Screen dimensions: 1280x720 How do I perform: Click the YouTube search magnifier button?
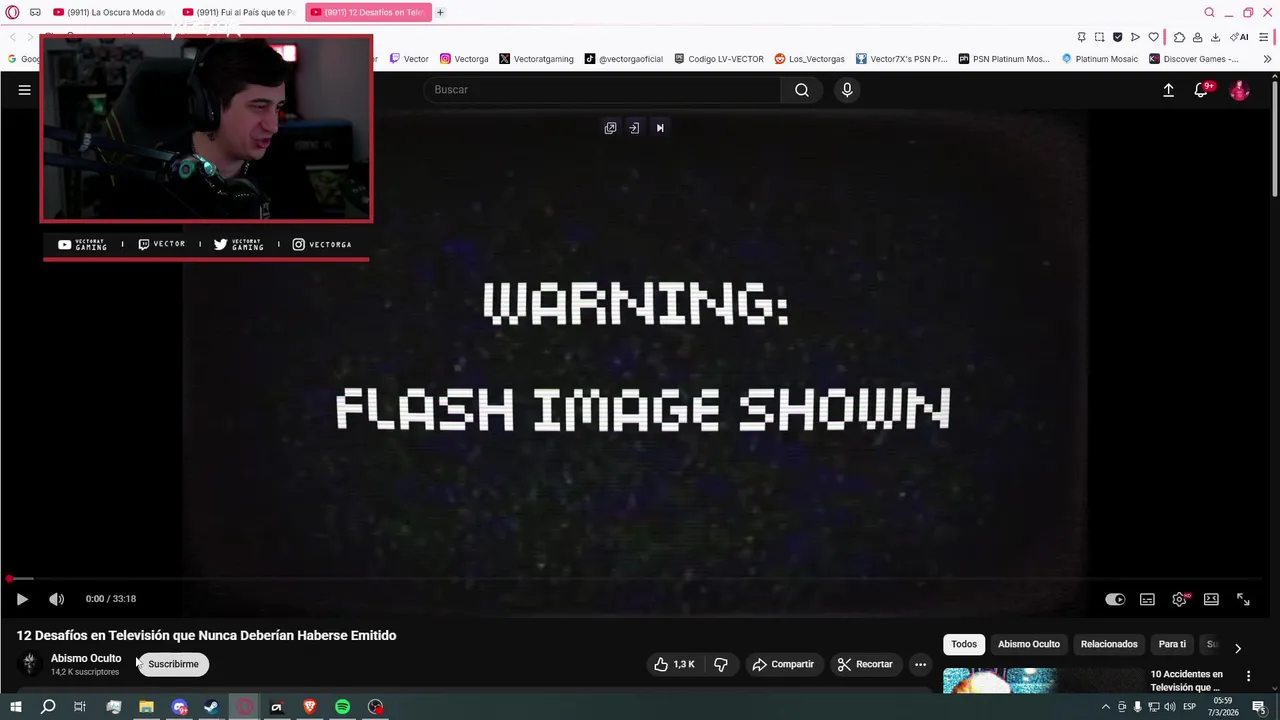(x=802, y=90)
